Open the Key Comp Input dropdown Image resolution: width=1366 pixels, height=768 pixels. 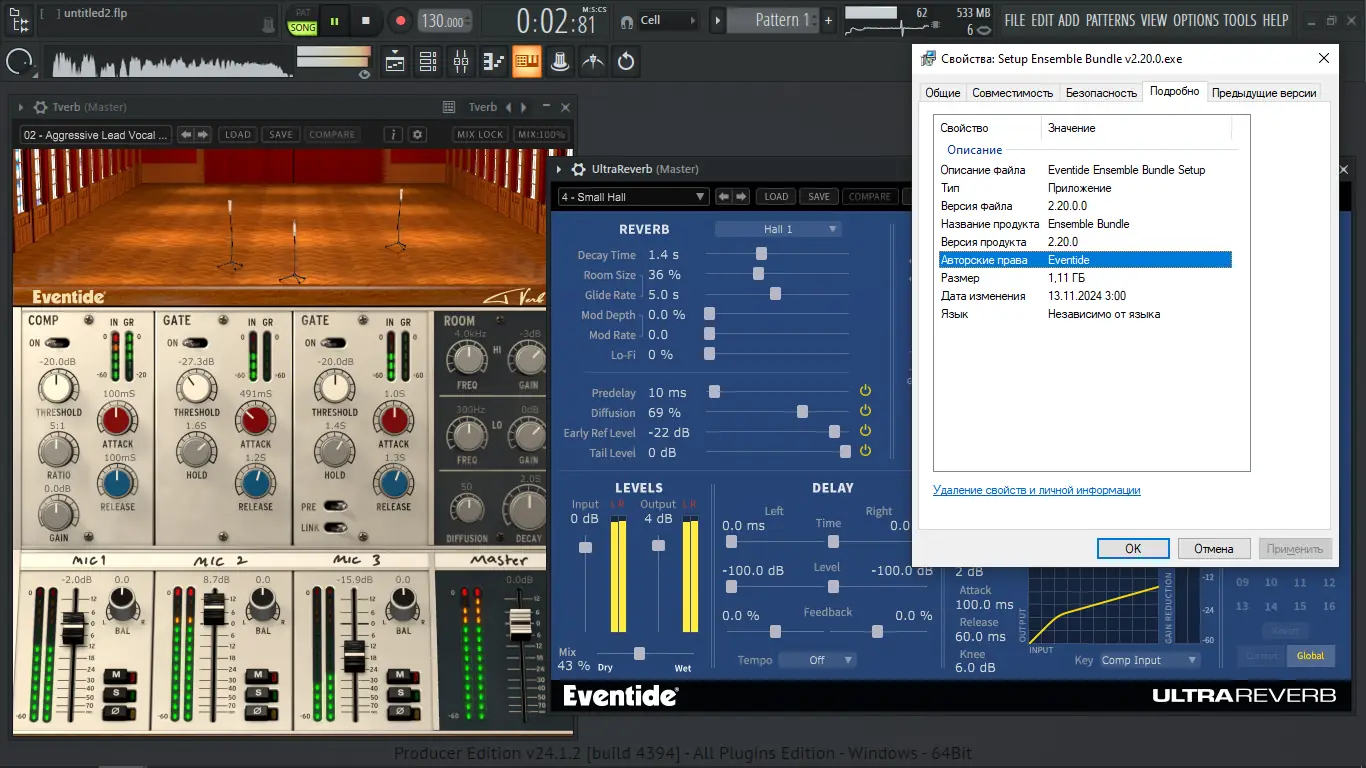click(1149, 660)
